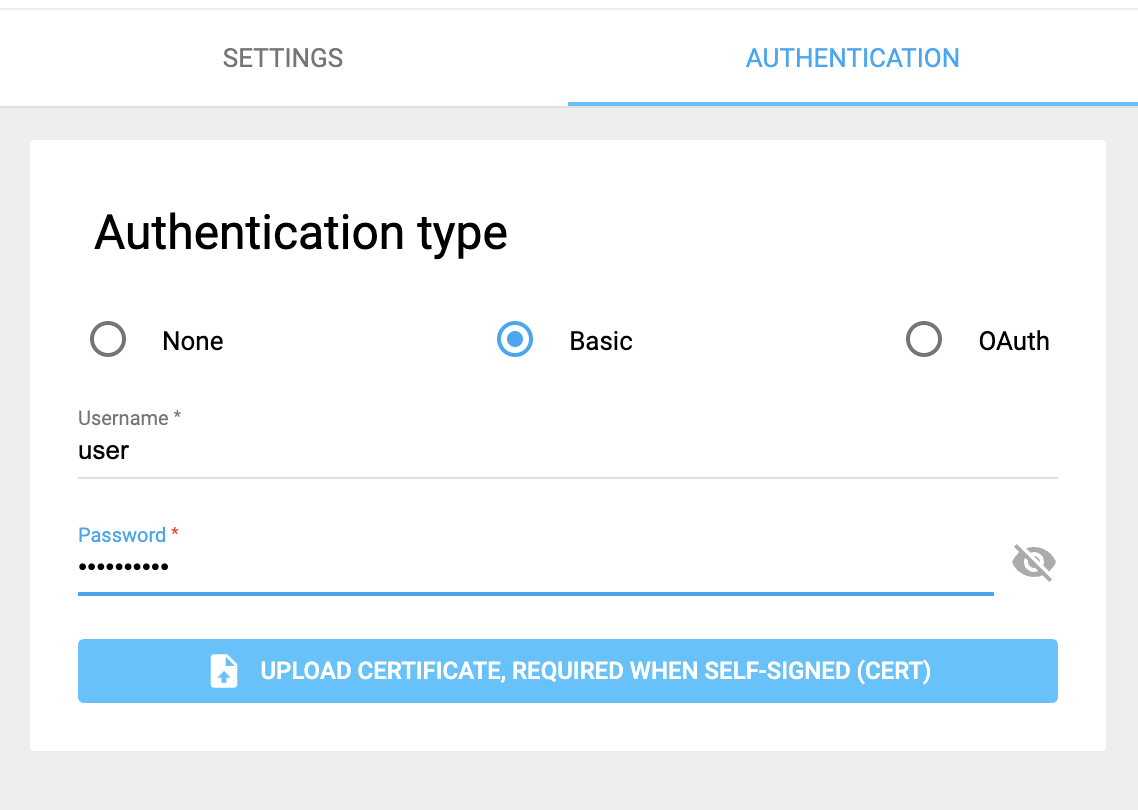Open the AUTHENTICATION tab
The height and width of the screenshot is (810, 1138).
tap(852, 58)
